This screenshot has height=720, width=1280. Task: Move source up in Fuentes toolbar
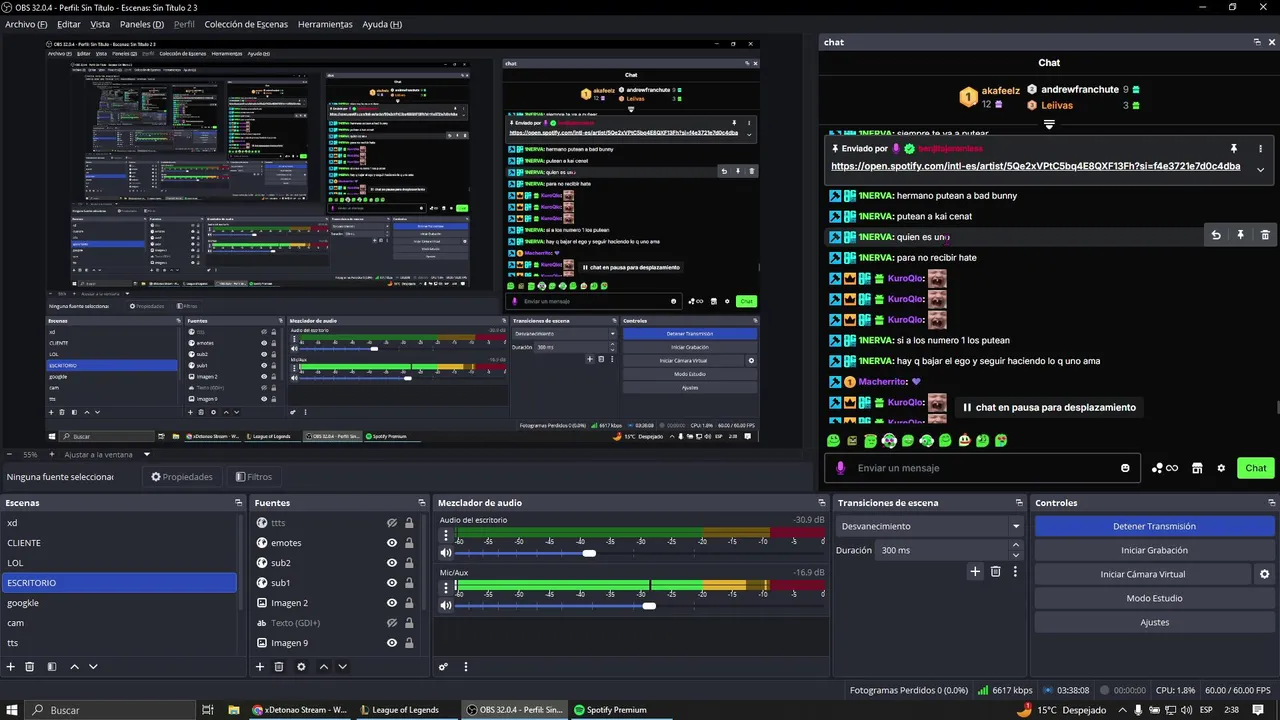[x=323, y=667]
